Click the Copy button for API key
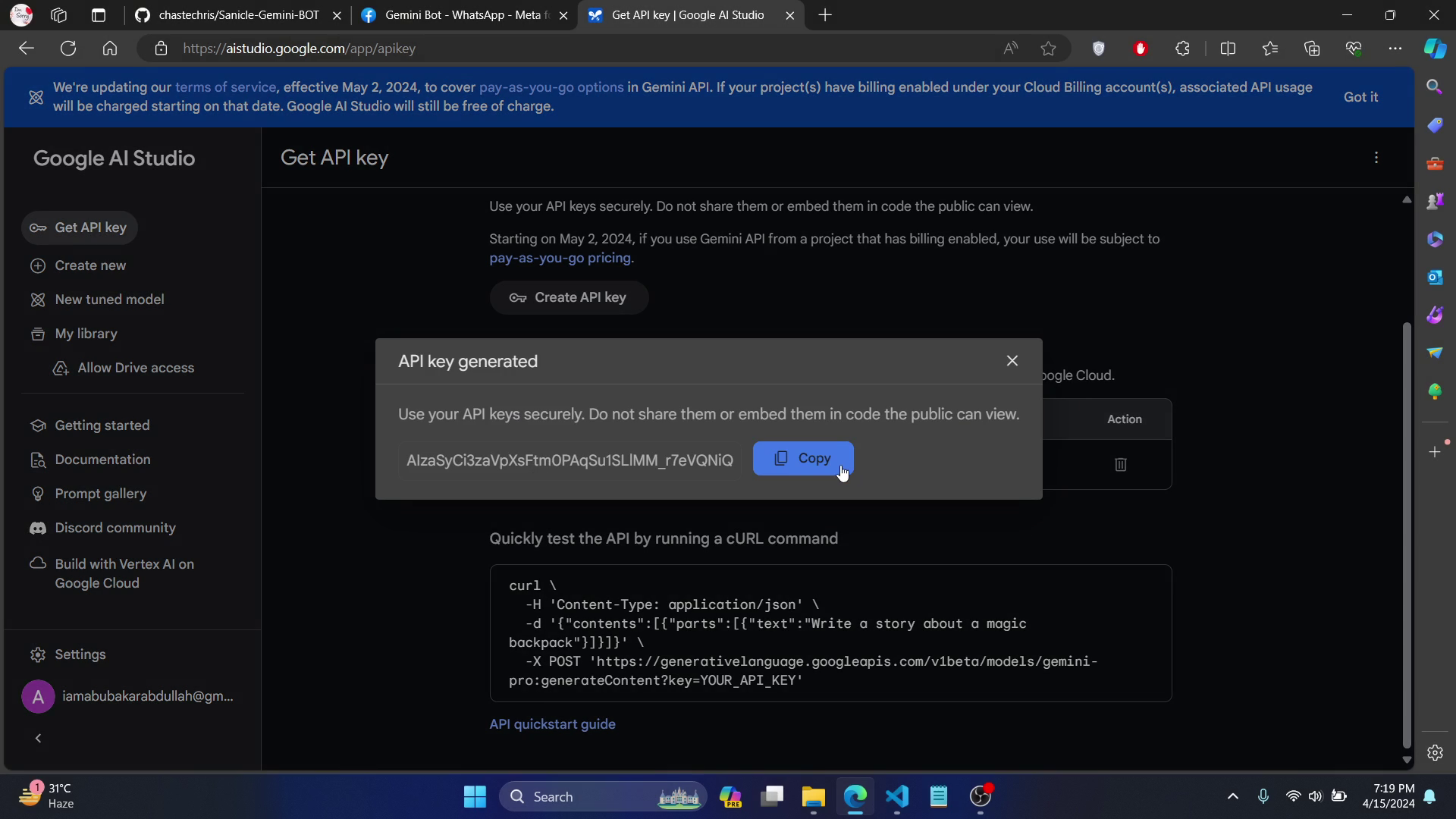This screenshot has height=819, width=1456. [802, 459]
